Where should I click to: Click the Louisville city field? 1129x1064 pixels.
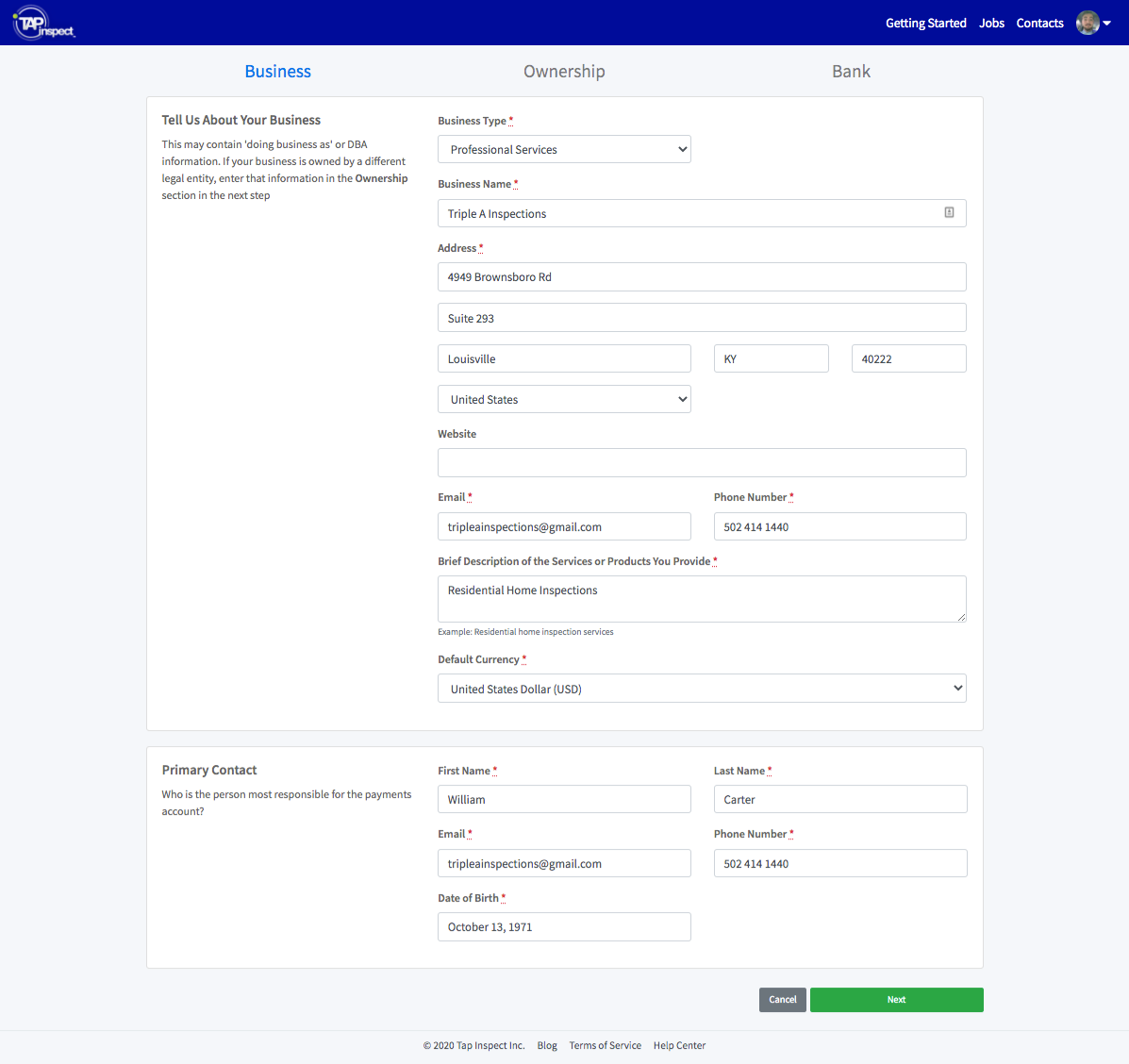pyautogui.click(x=564, y=358)
